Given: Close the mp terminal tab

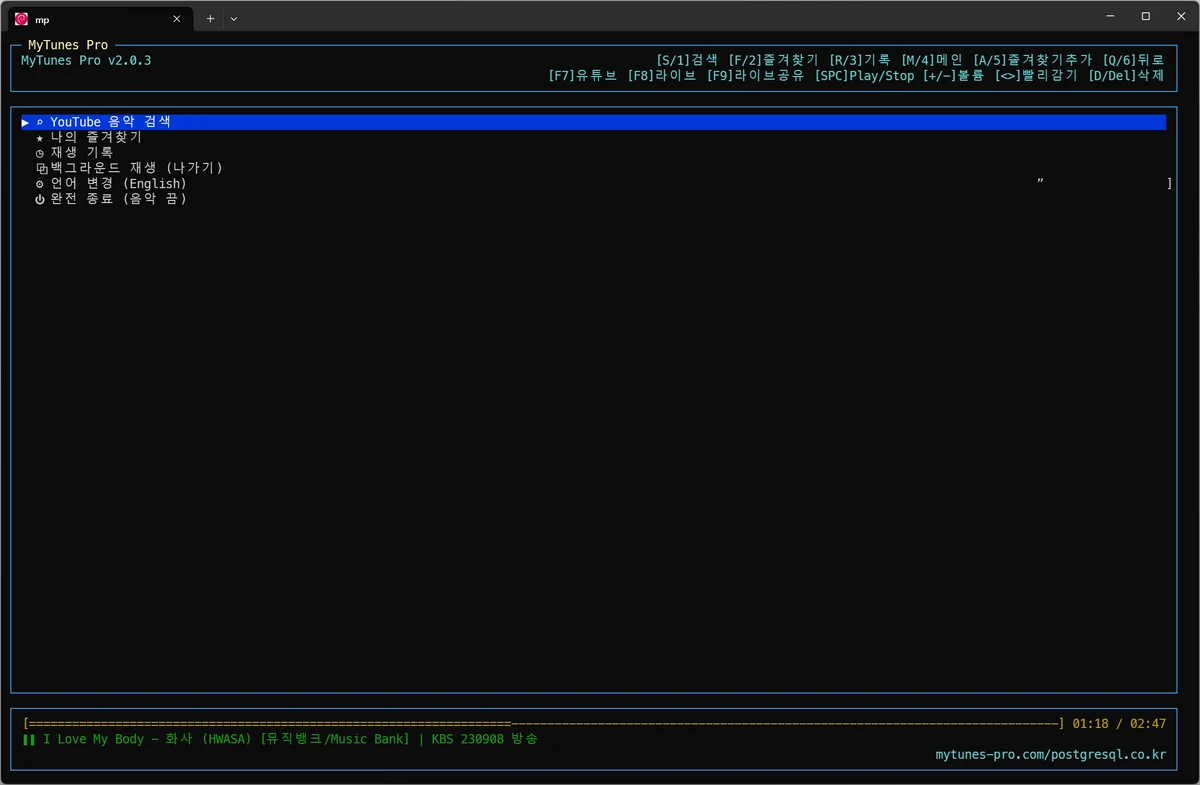Looking at the screenshot, I should click(176, 18).
